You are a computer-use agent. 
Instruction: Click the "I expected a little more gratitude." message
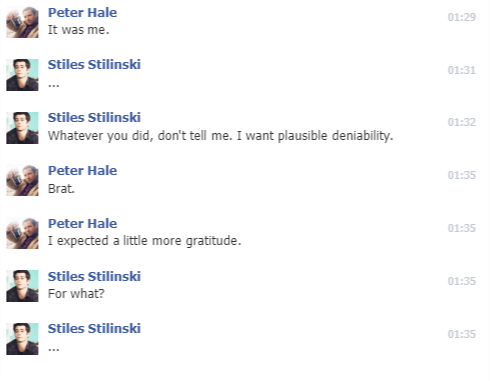(144, 241)
